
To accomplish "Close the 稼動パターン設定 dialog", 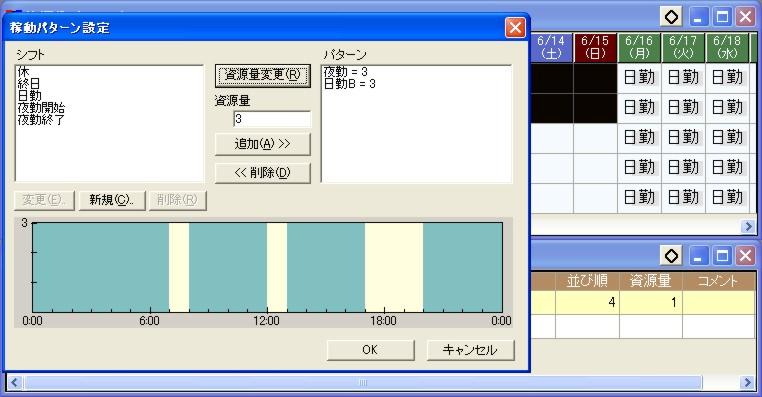I will click(515, 27).
